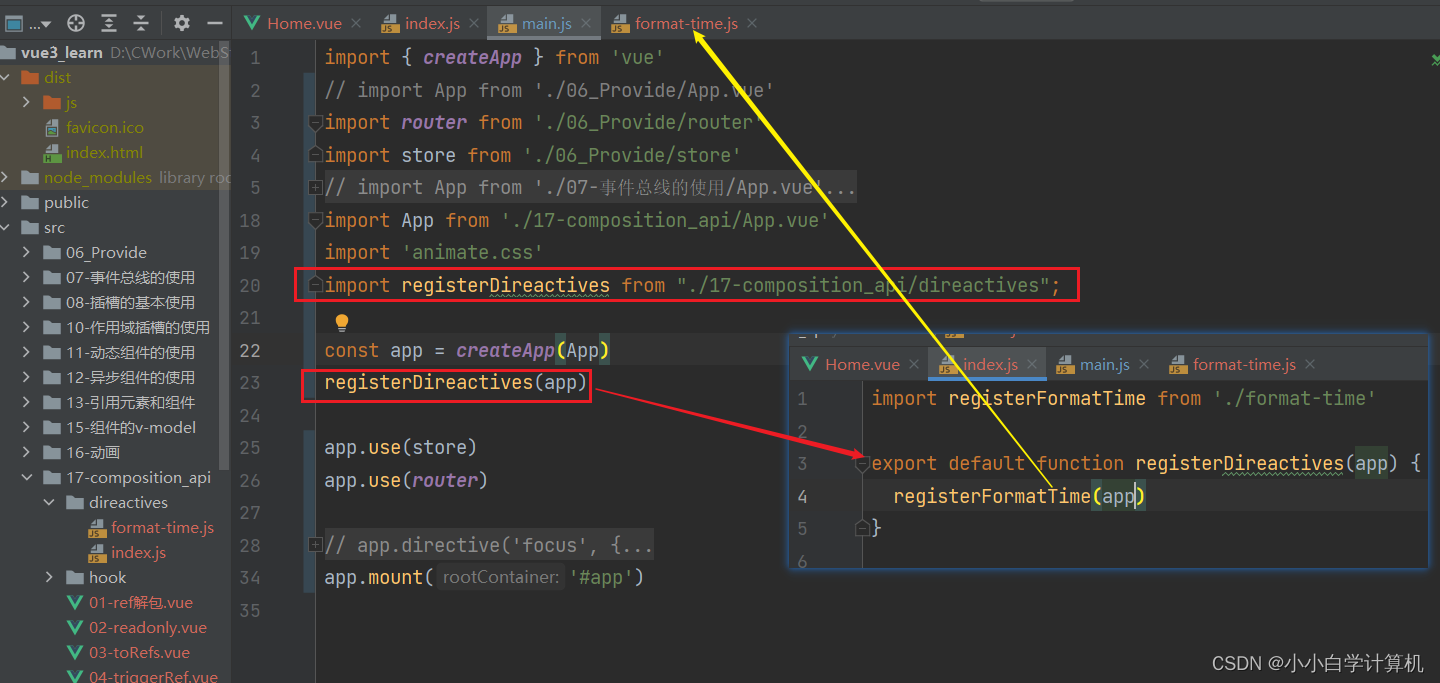Click the Select Opened File crosshair icon
This screenshot has width=1440, height=683.
point(76,23)
